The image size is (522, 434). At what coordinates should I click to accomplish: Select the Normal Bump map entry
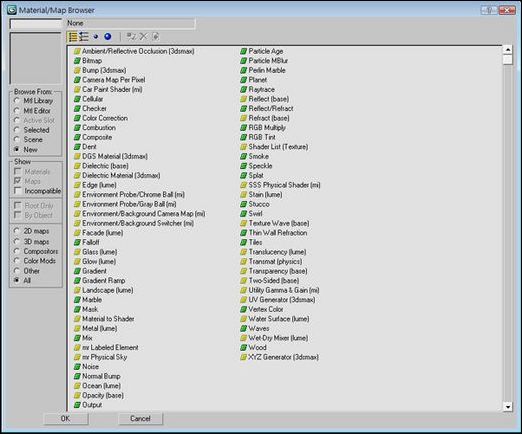pos(101,376)
